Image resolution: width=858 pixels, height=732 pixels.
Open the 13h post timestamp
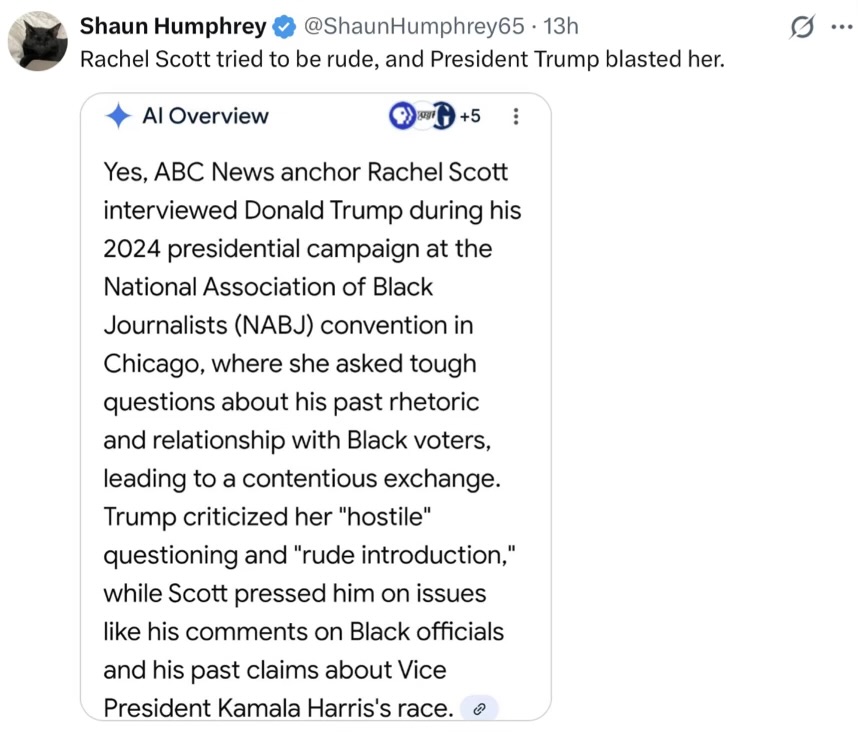pos(559,26)
